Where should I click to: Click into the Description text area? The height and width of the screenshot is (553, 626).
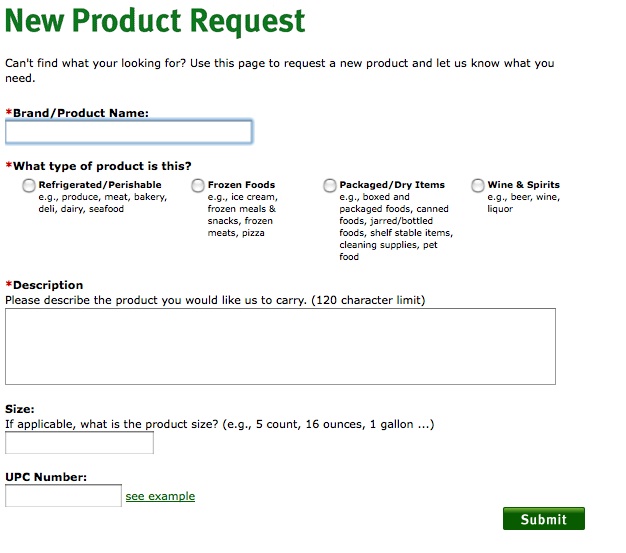click(x=280, y=346)
